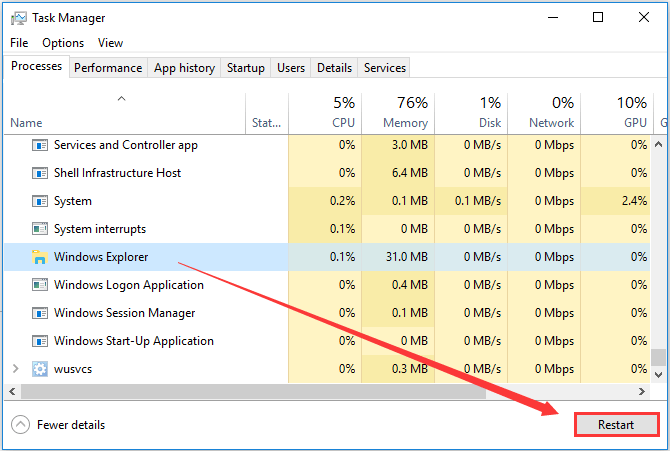The image size is (670, 451).
Task: Click the Services and Controller app icon
Action: pos(40,145)
